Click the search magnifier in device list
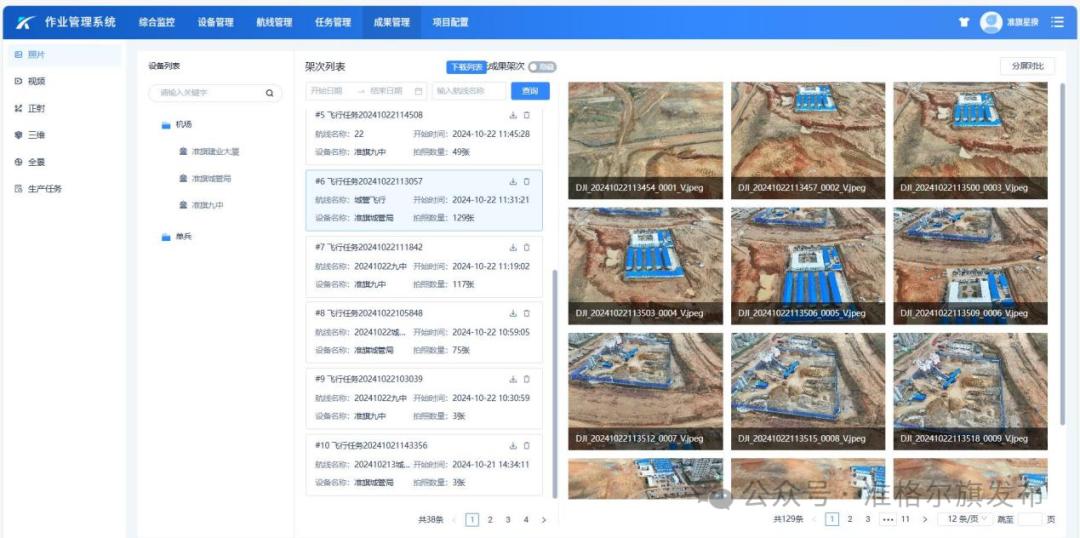Viewport: 1080px width, 538px height. (269, 93)
